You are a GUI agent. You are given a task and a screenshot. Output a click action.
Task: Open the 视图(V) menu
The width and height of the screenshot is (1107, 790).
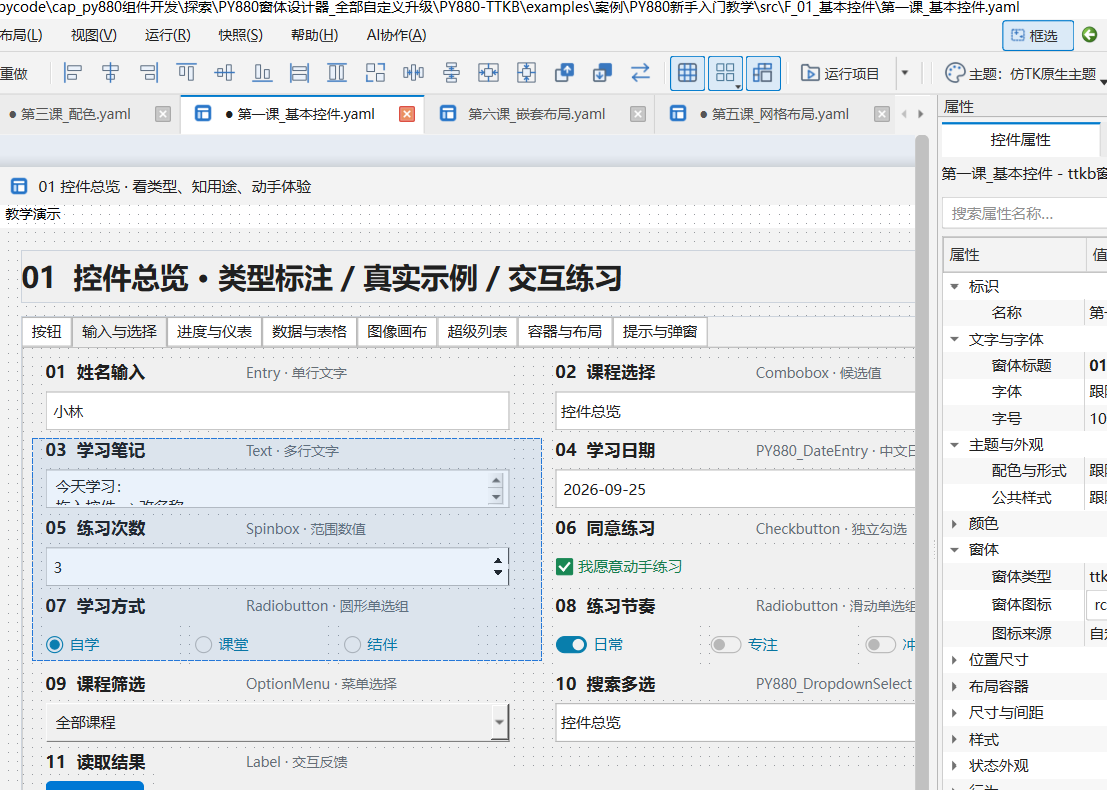pyautogui.click(x=94, y=35)
